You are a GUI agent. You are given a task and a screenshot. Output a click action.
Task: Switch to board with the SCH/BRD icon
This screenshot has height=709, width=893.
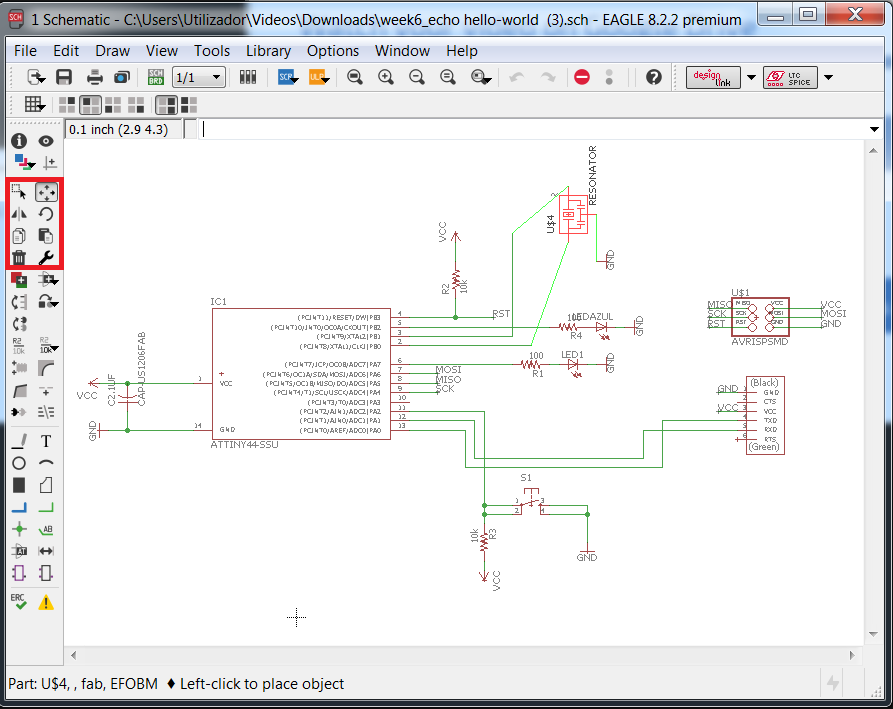[x=155, y=77]
